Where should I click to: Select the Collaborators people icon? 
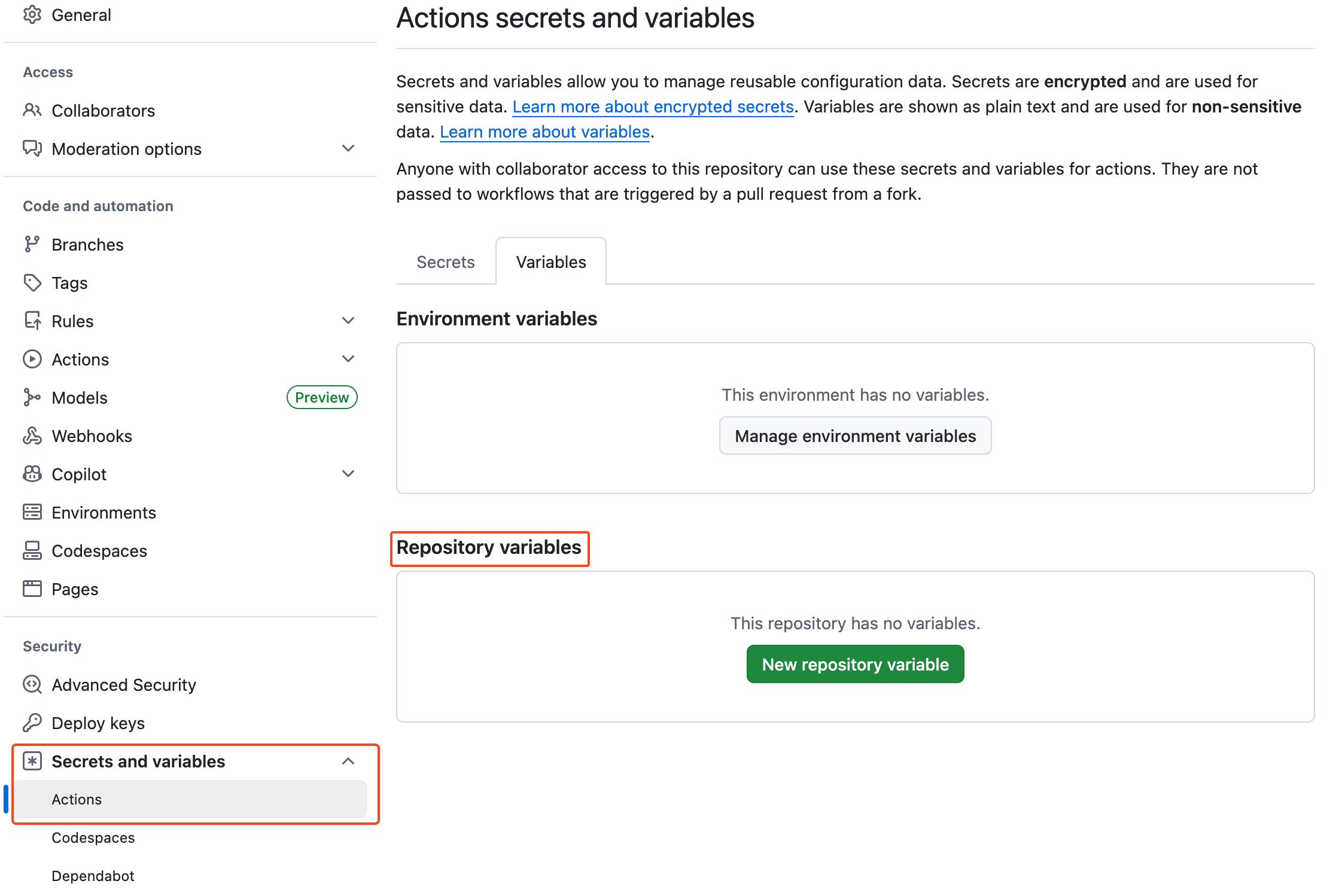pyautogui.click(x=33, y=110)
